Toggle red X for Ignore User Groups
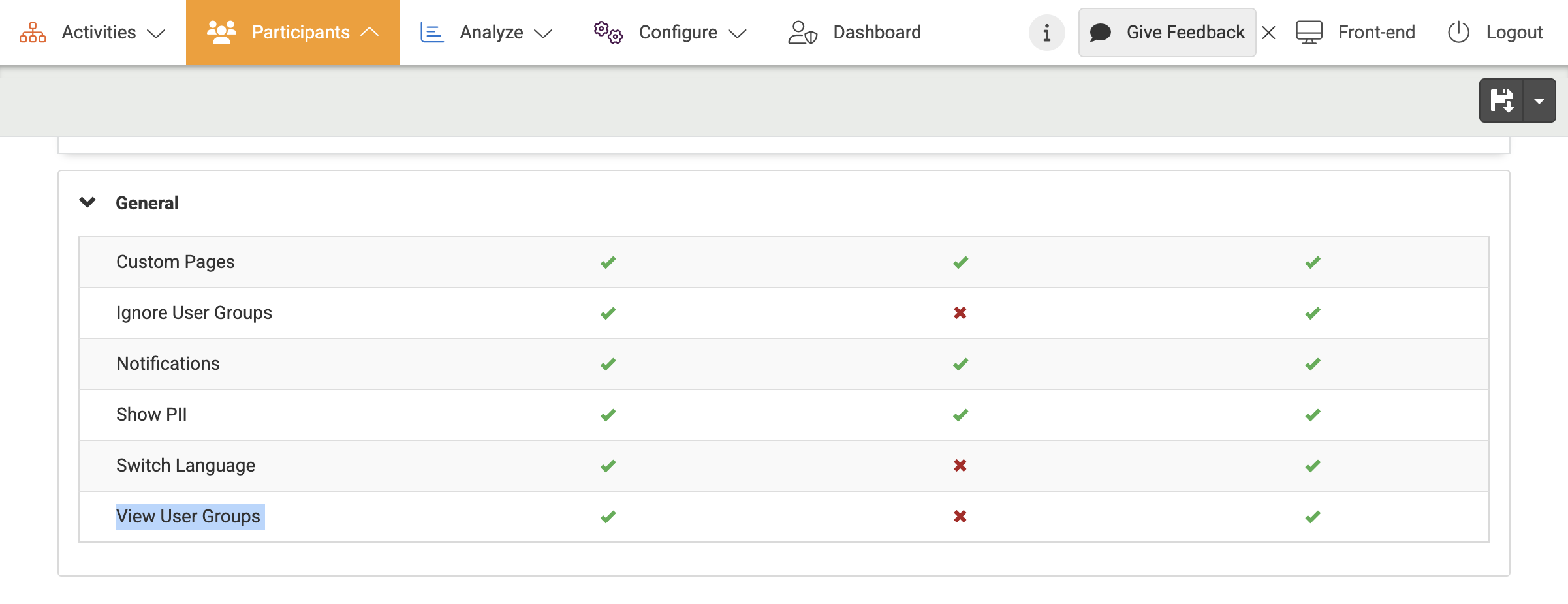This screenshot has width=1568, height=604. click(x=960, y=313)
